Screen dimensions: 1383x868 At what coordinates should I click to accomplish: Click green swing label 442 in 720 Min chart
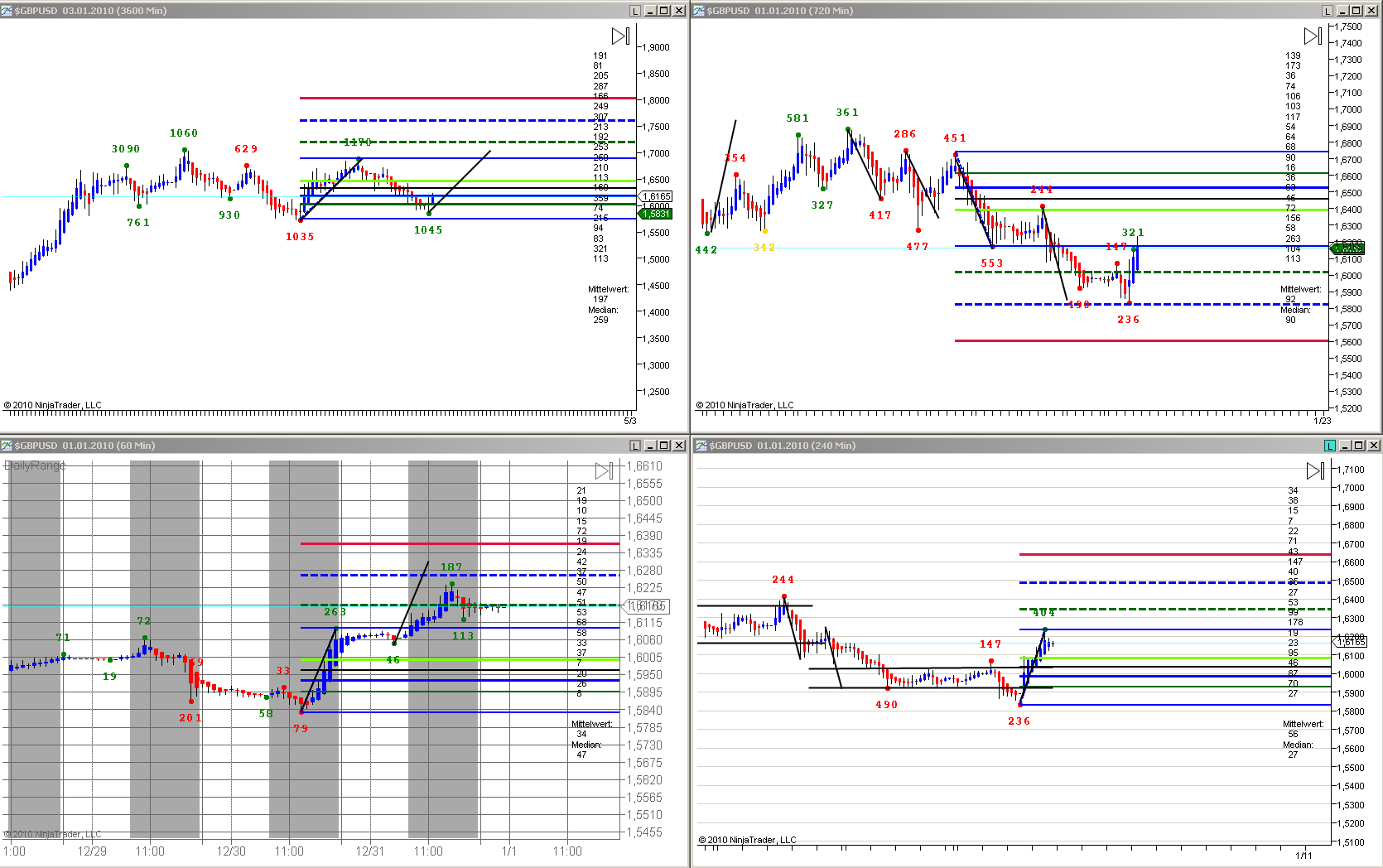point(706,250)
